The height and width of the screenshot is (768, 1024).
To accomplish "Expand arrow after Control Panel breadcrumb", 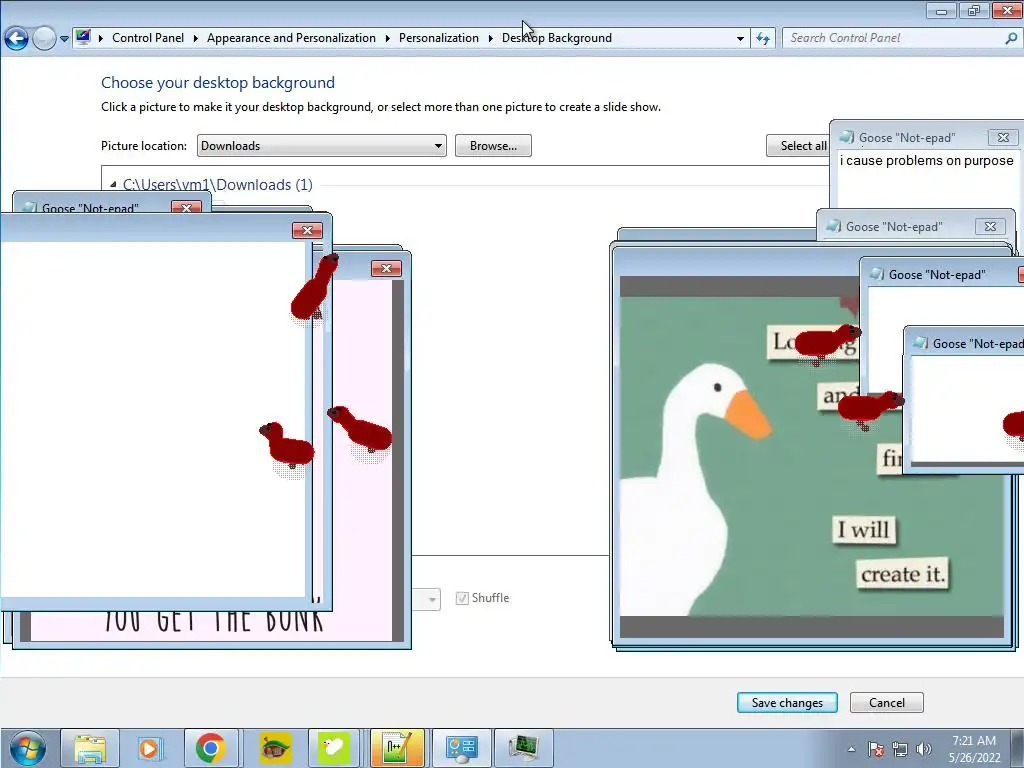I will [195, 38].
